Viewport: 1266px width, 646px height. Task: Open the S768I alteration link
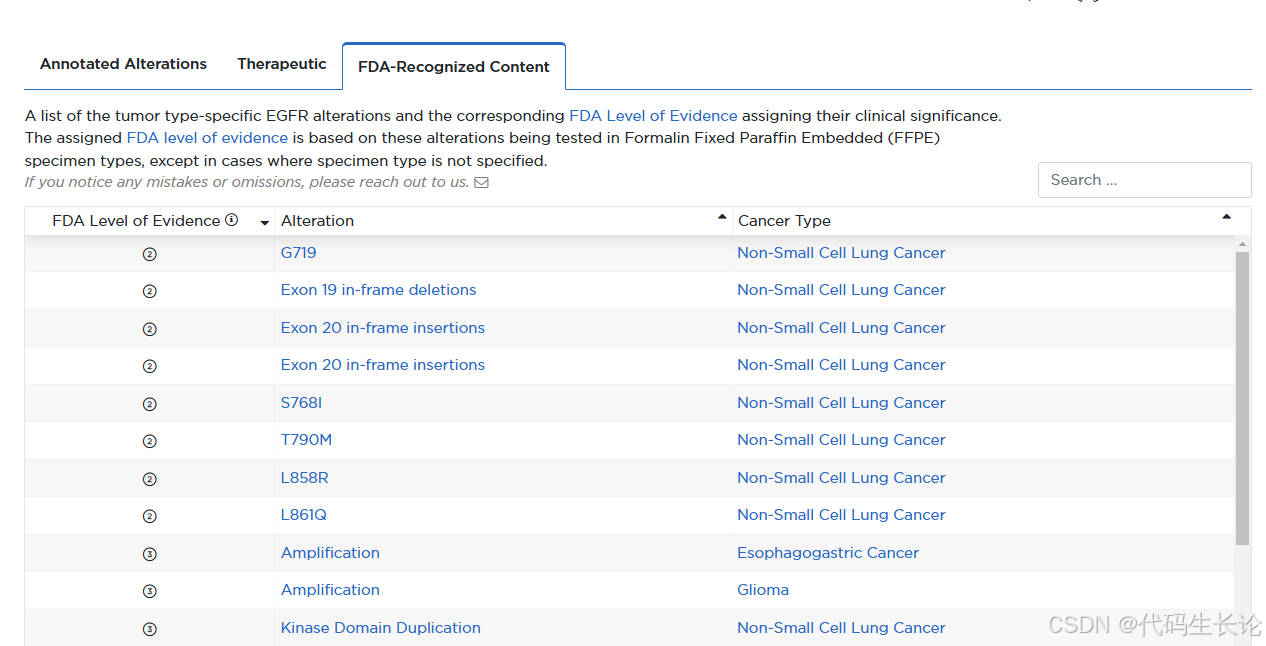coord(302,403)
